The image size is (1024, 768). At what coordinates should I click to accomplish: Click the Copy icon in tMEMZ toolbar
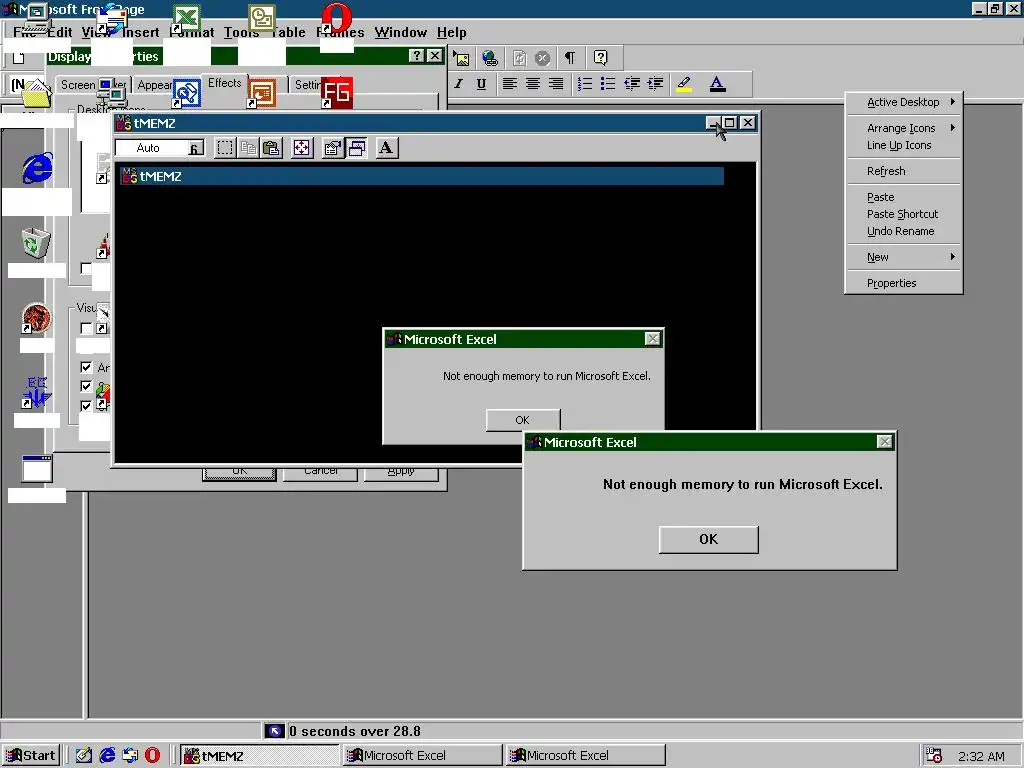click(x=248, y=148)
